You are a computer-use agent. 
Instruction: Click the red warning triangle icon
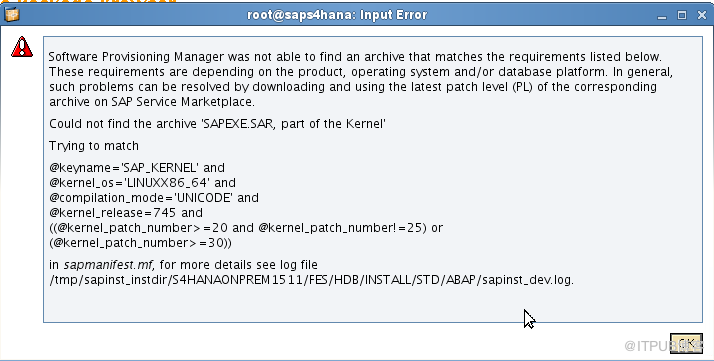point(22,47)
